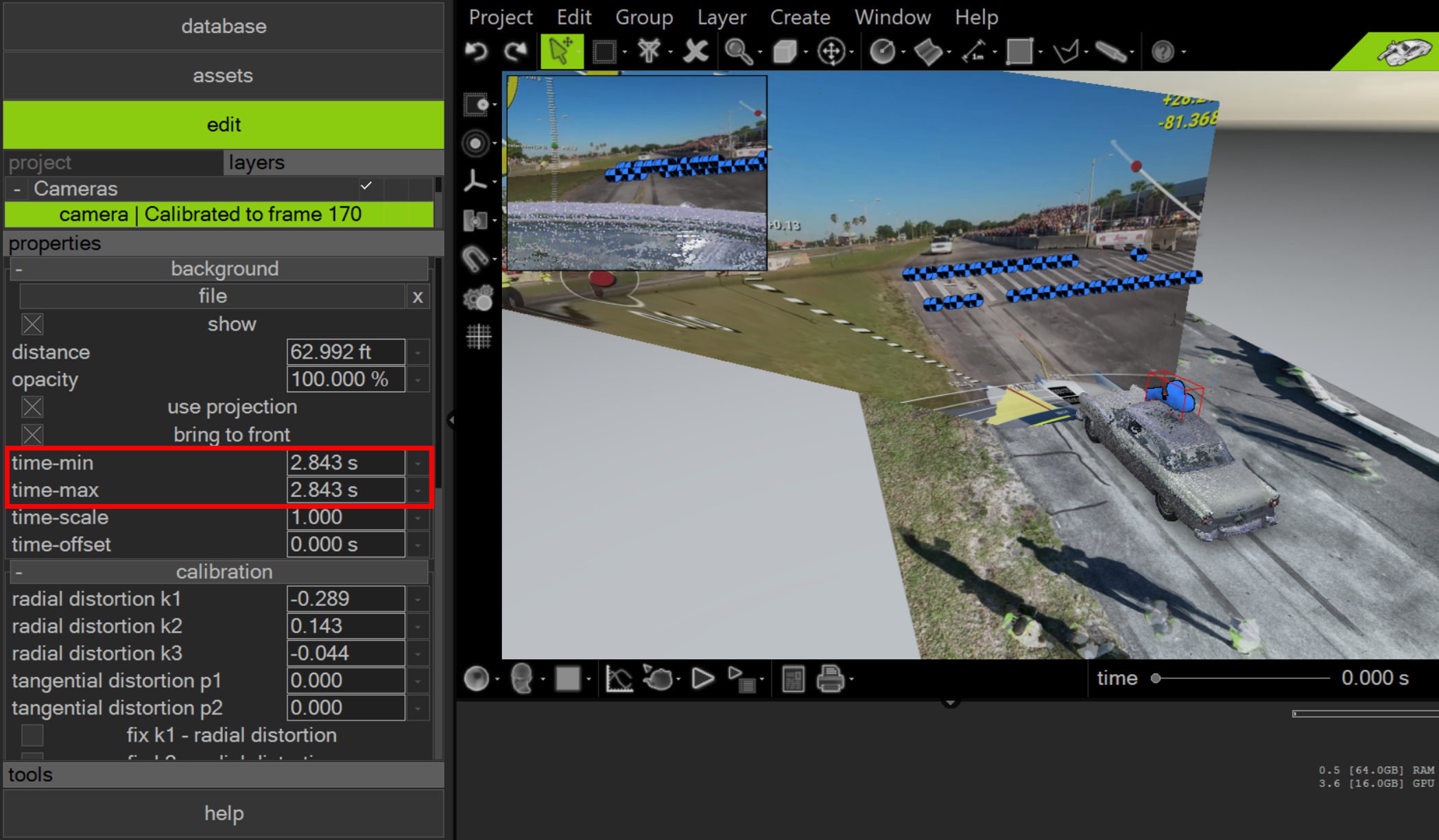
Task: Enable fix k1 - radial distortion checkbox
Action: 32,735
